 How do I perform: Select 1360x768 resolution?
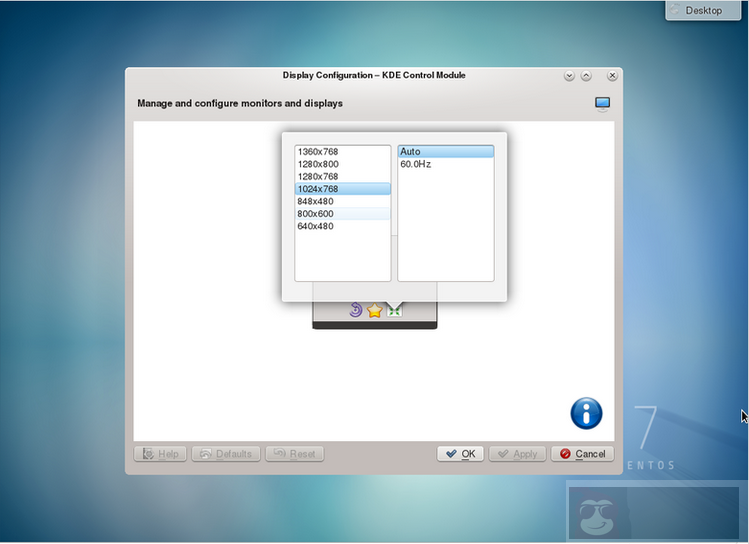[x=342, y=151]
